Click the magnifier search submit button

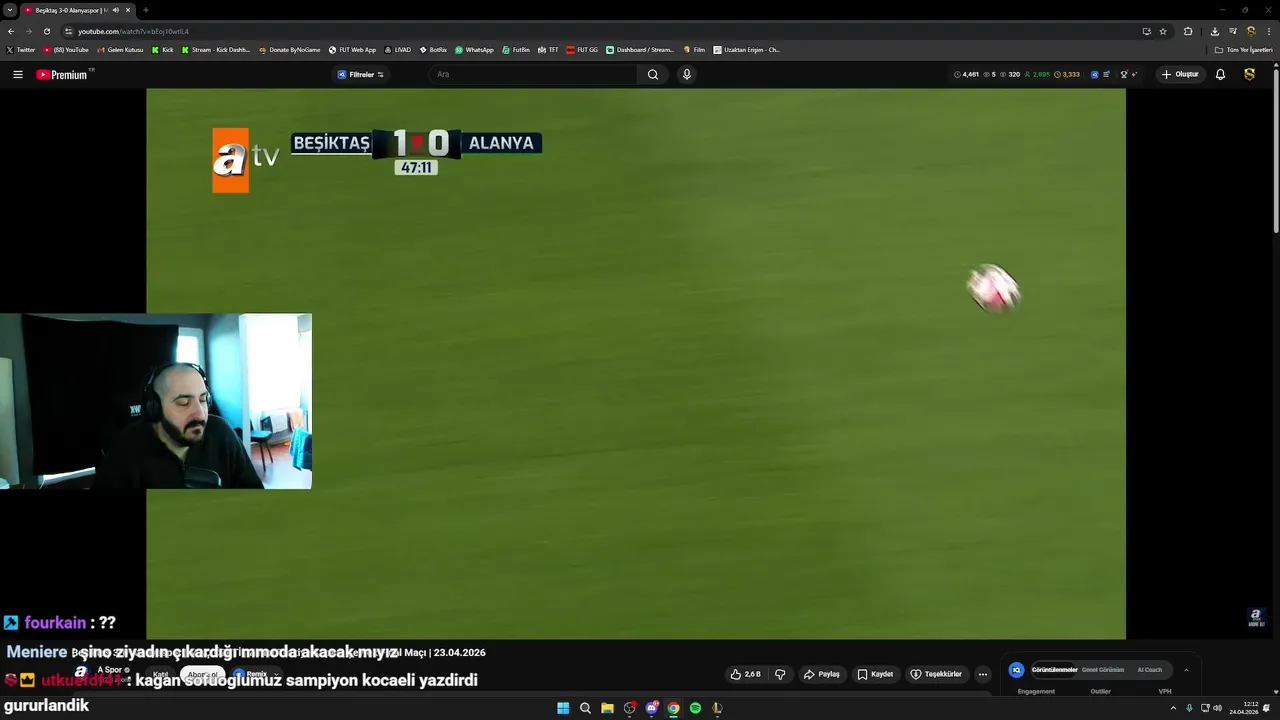(653, 74)
